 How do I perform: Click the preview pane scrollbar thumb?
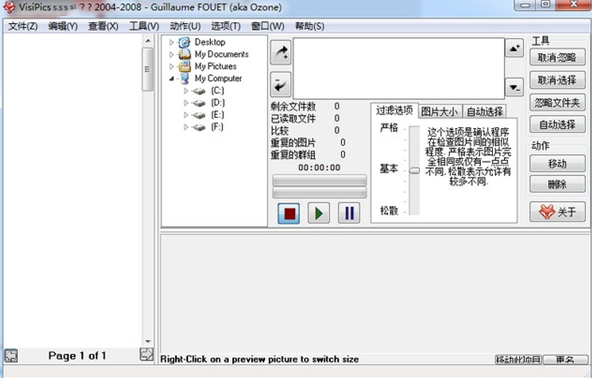[x=148, y=69]
